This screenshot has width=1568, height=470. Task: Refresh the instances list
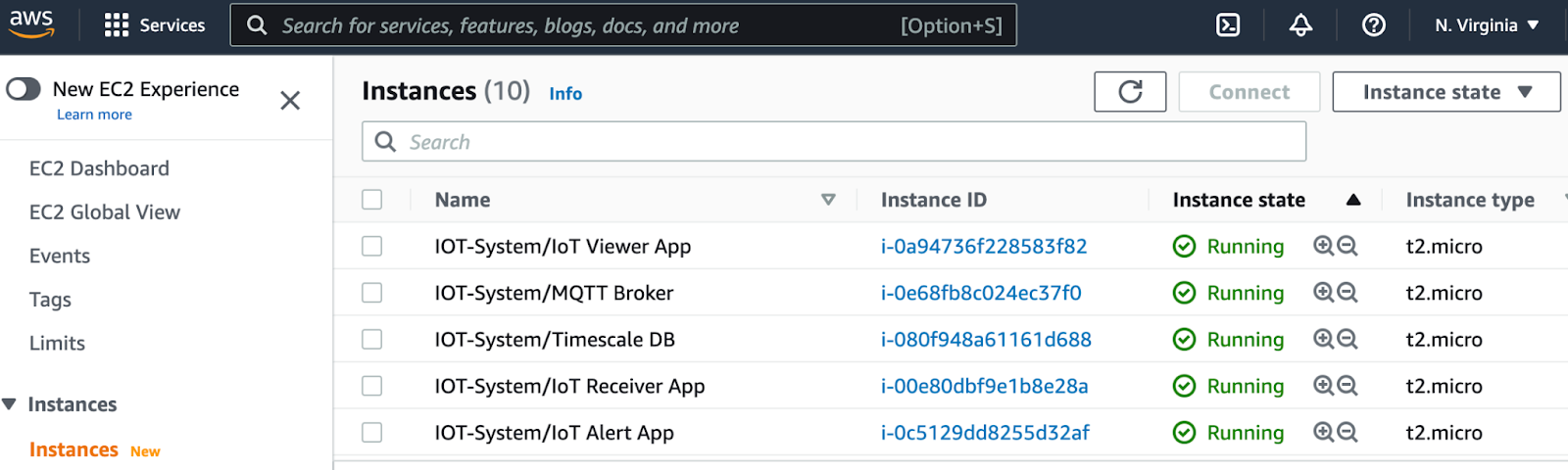1130,92
